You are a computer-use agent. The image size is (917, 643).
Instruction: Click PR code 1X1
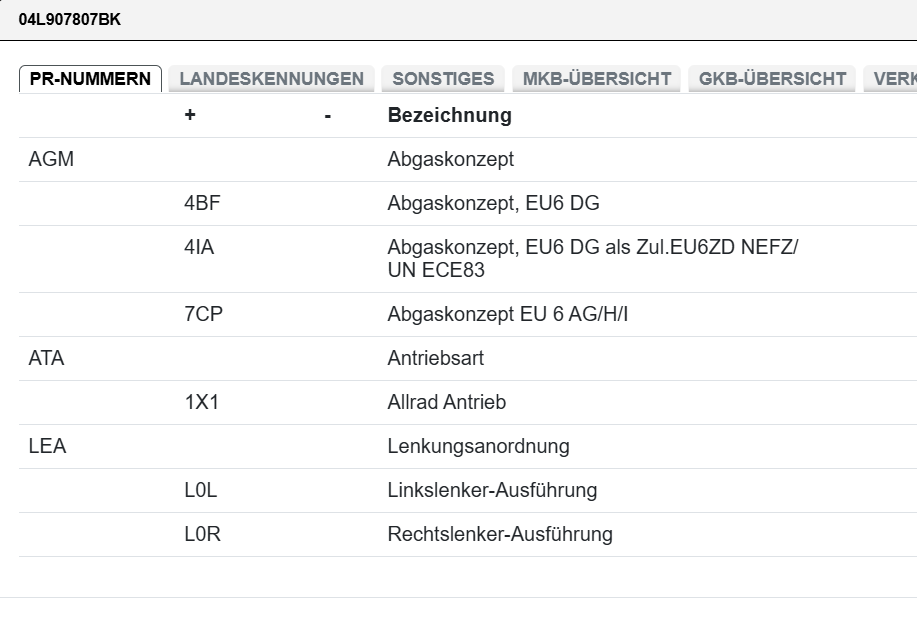click(x=201, y=402)
